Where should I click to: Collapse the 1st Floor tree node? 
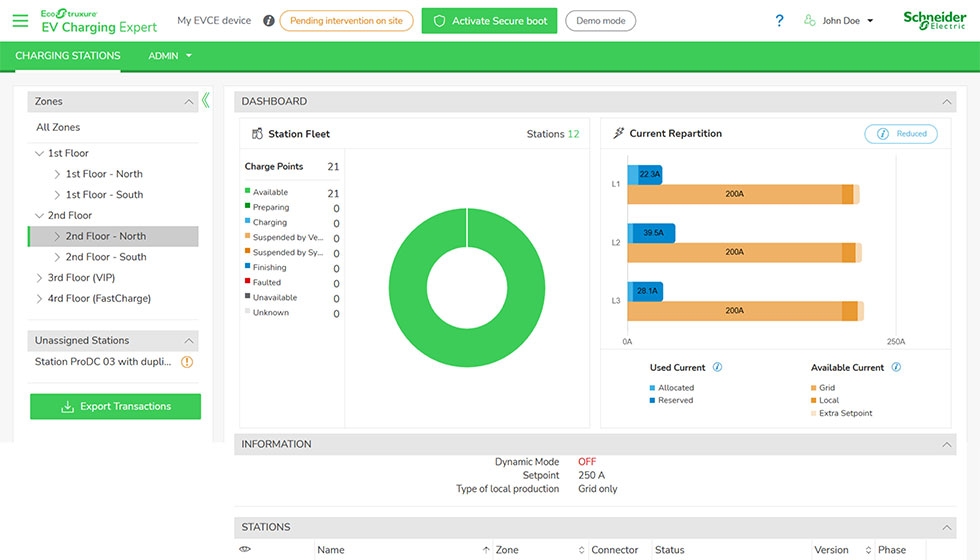click(40, 153)
